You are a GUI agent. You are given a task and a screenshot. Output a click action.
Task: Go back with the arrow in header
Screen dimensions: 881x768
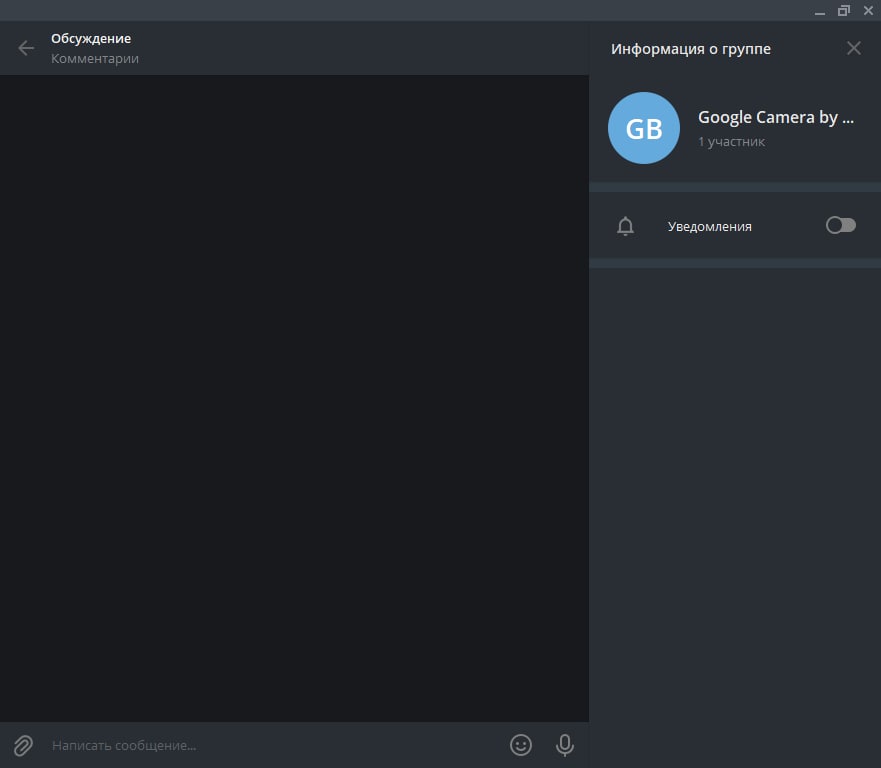point(26,48)
